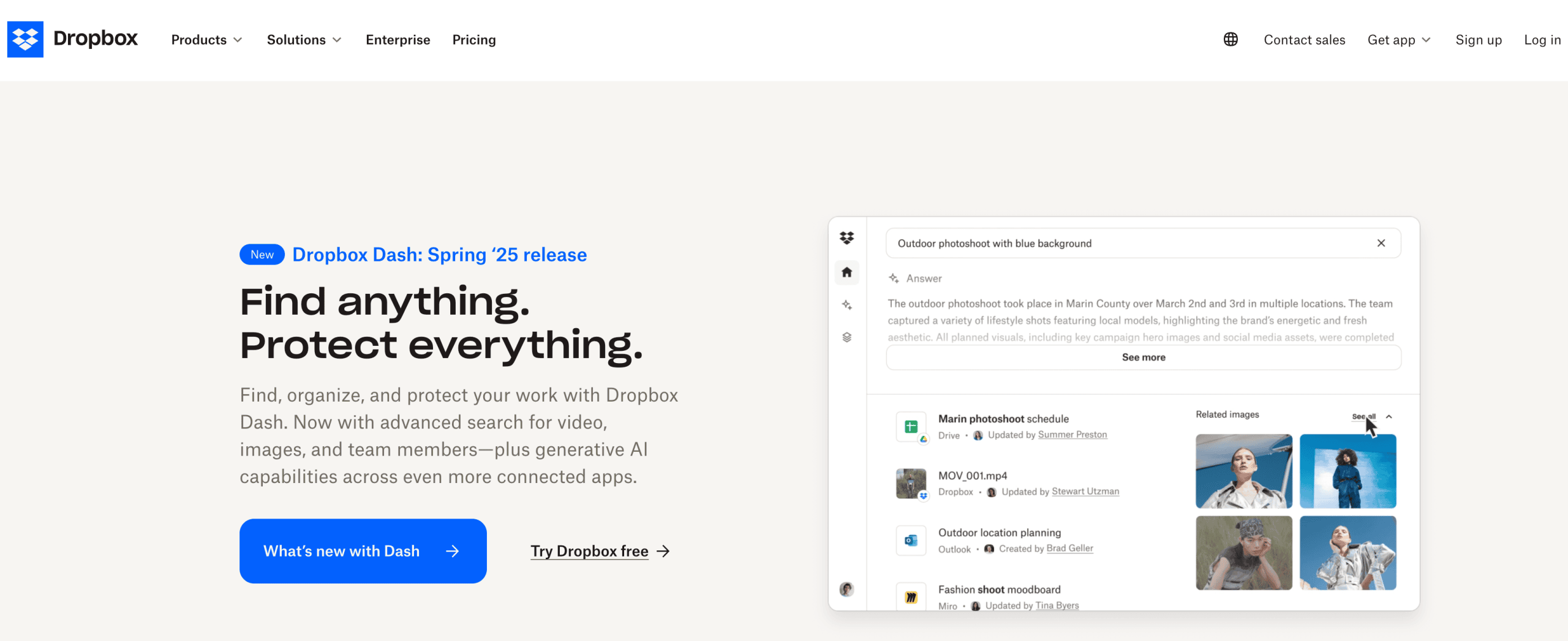Expand the Products dropdown menu
The width and height of the screenshot is (1568, 641).
click(x=206, y=40)
